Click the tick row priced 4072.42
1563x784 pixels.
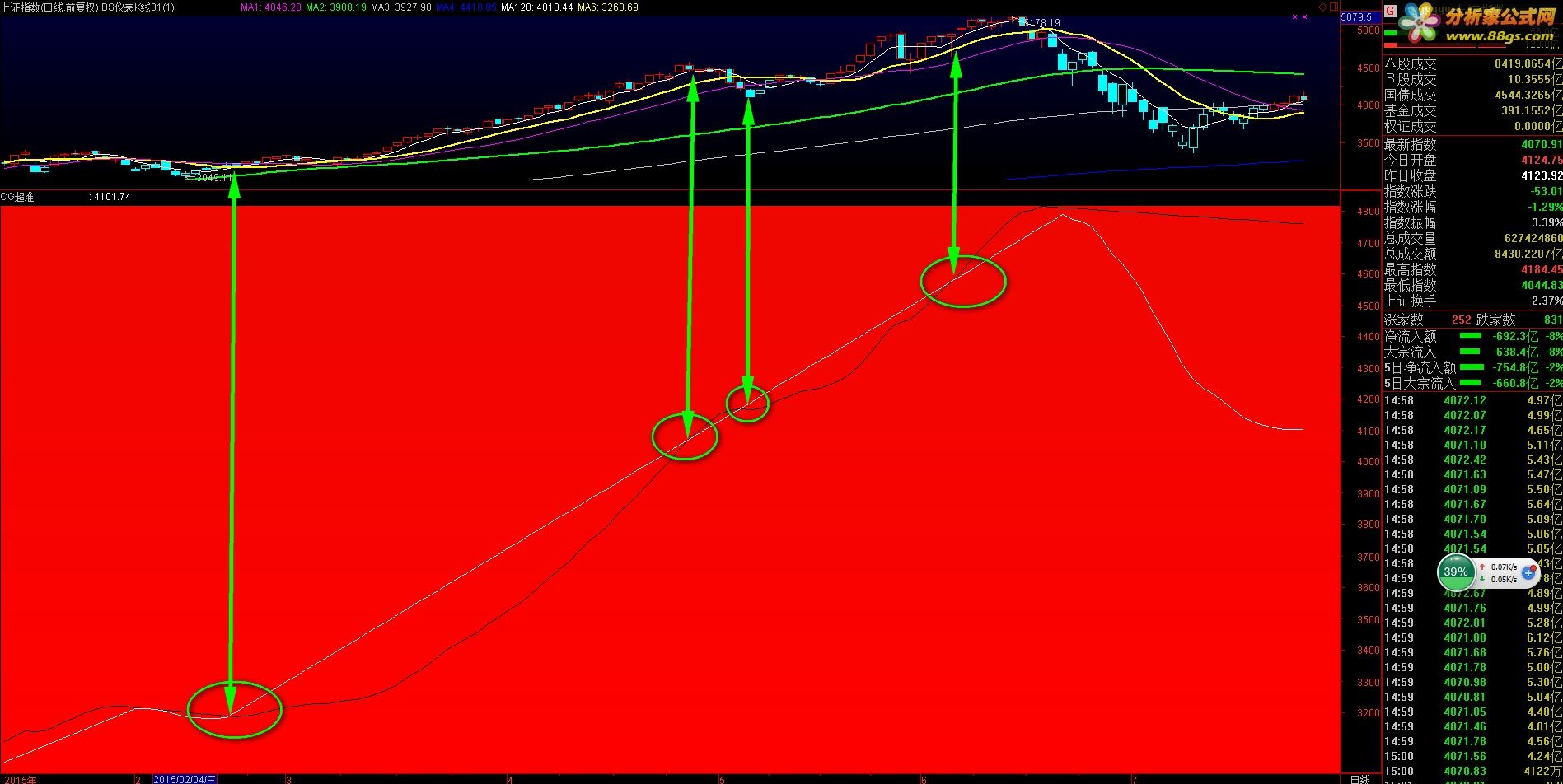[1473, 460]
